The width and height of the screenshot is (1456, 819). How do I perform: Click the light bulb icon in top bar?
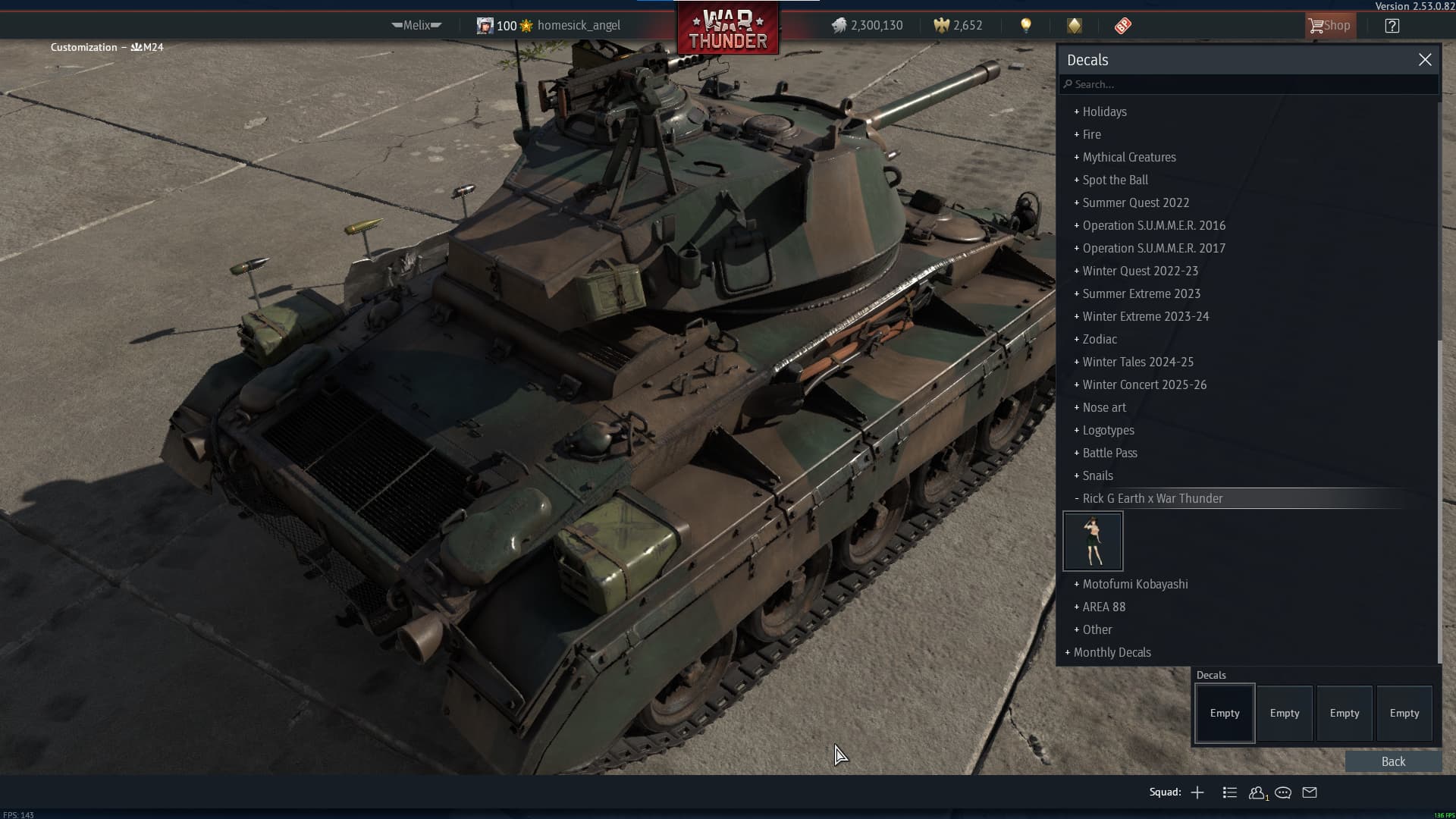pyautogui.click(x=1026, y=26)
